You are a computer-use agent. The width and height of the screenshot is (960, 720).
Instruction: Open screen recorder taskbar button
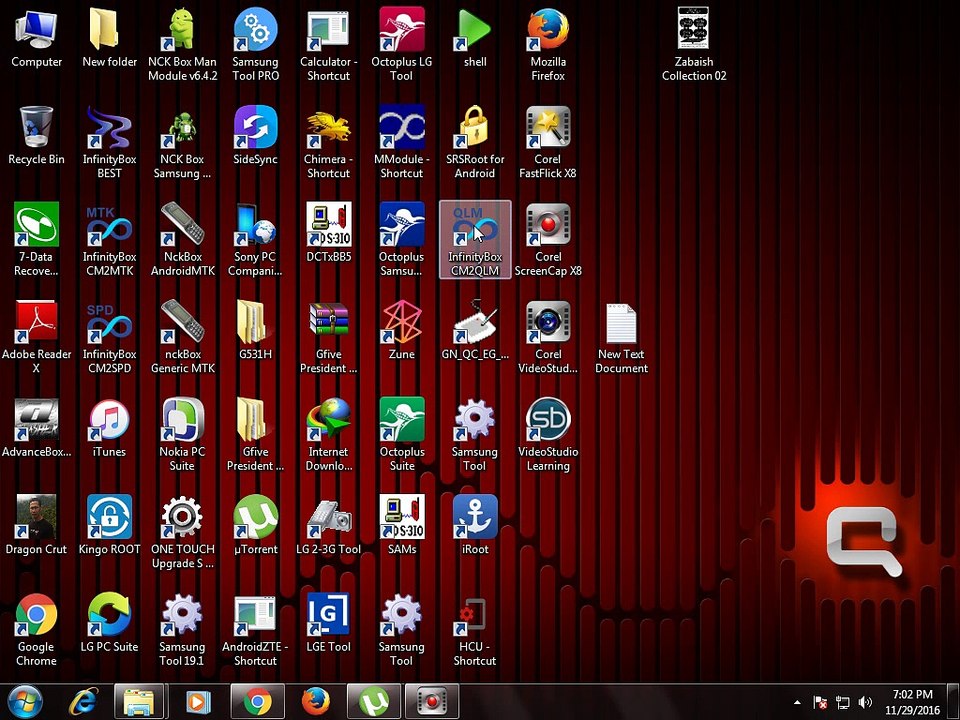click(x=432, y=702)
